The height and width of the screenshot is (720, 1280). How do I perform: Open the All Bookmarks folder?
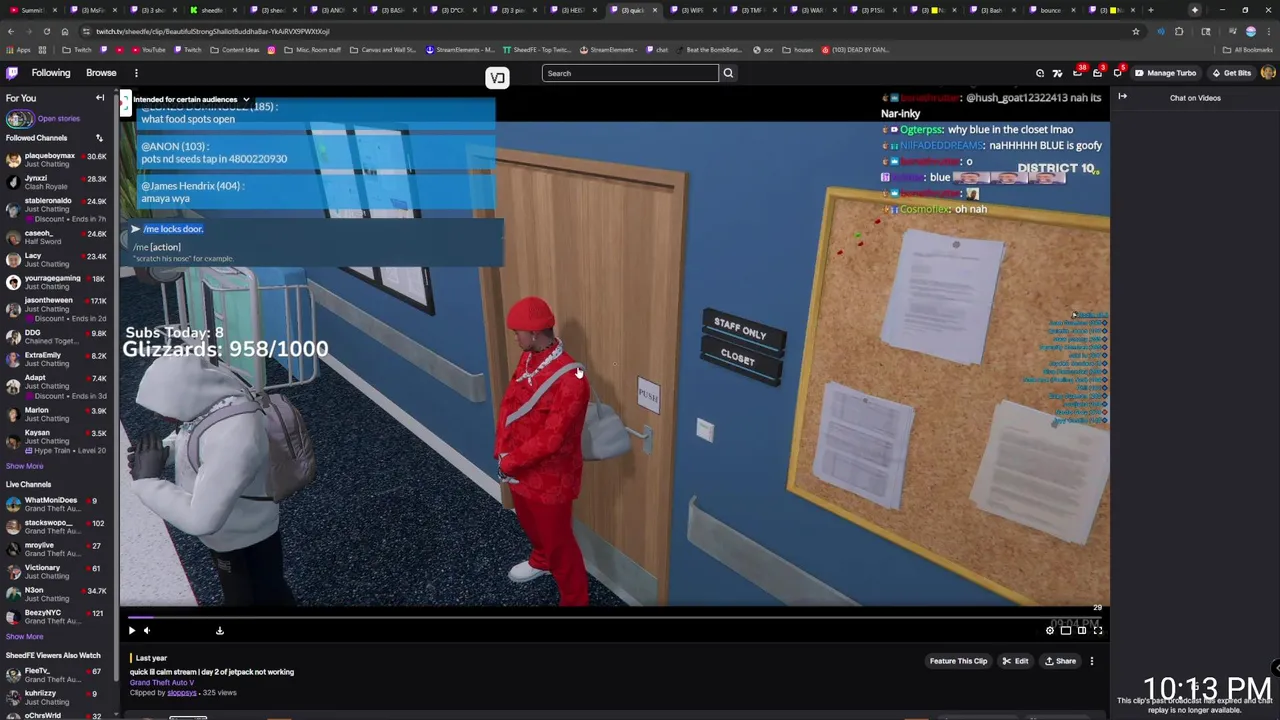tap(1249, 49)
